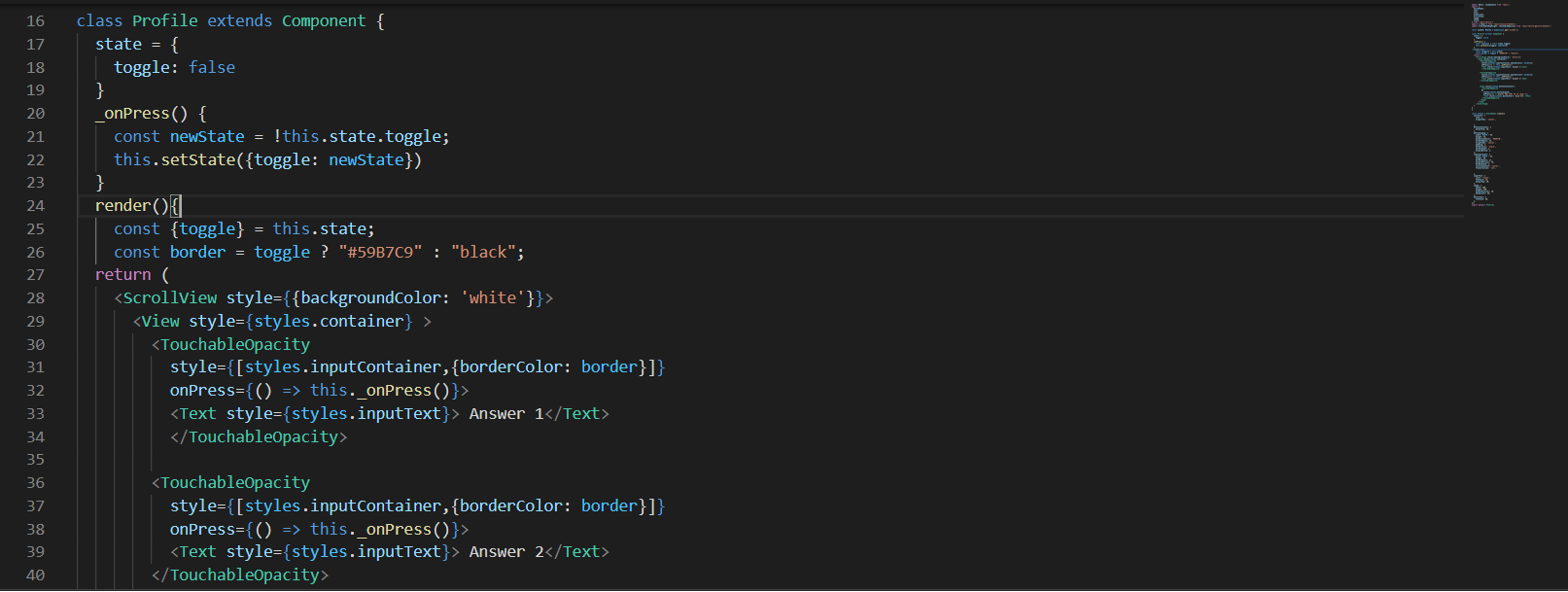Click the class name Profile on line 16
Screen dimensions: 1568x592
[165, 20]
